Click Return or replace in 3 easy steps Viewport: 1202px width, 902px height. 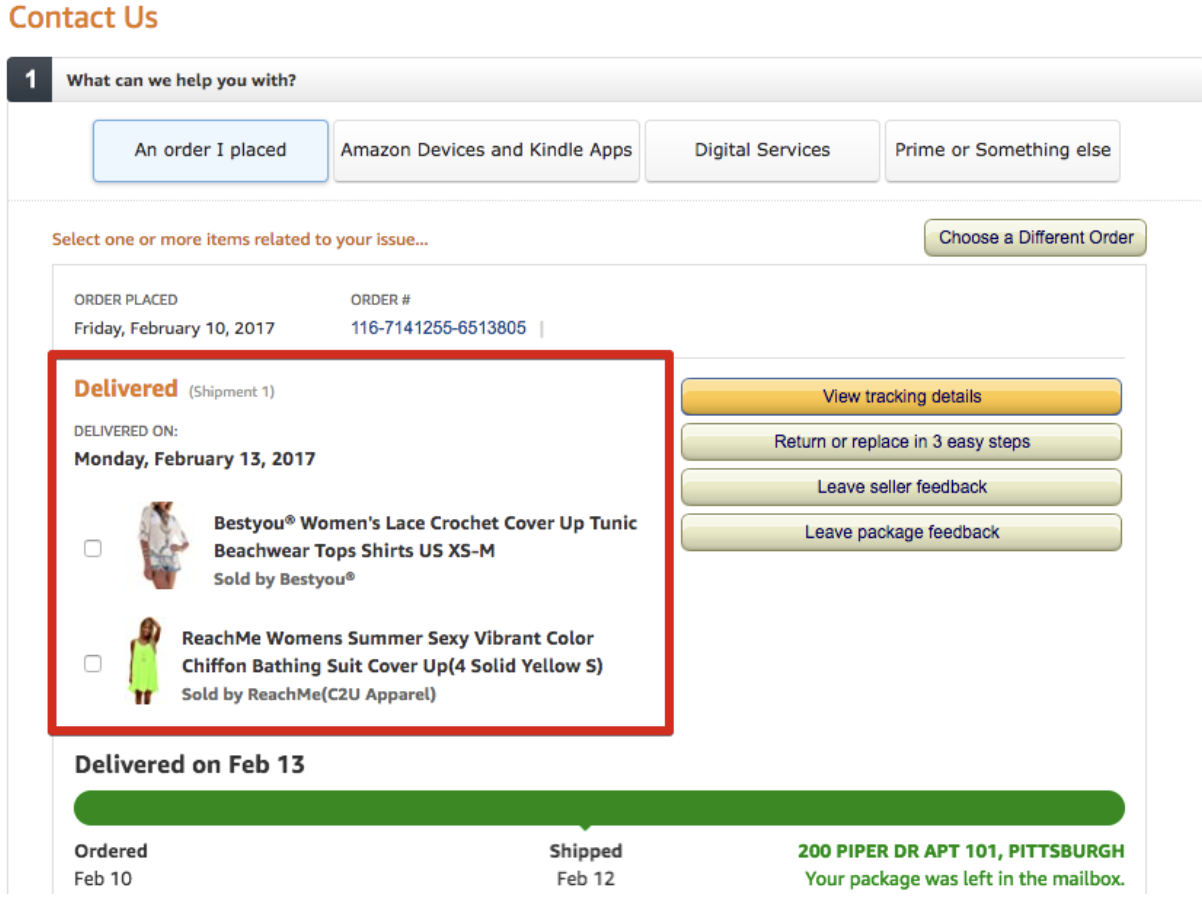(x=901, y=442)
